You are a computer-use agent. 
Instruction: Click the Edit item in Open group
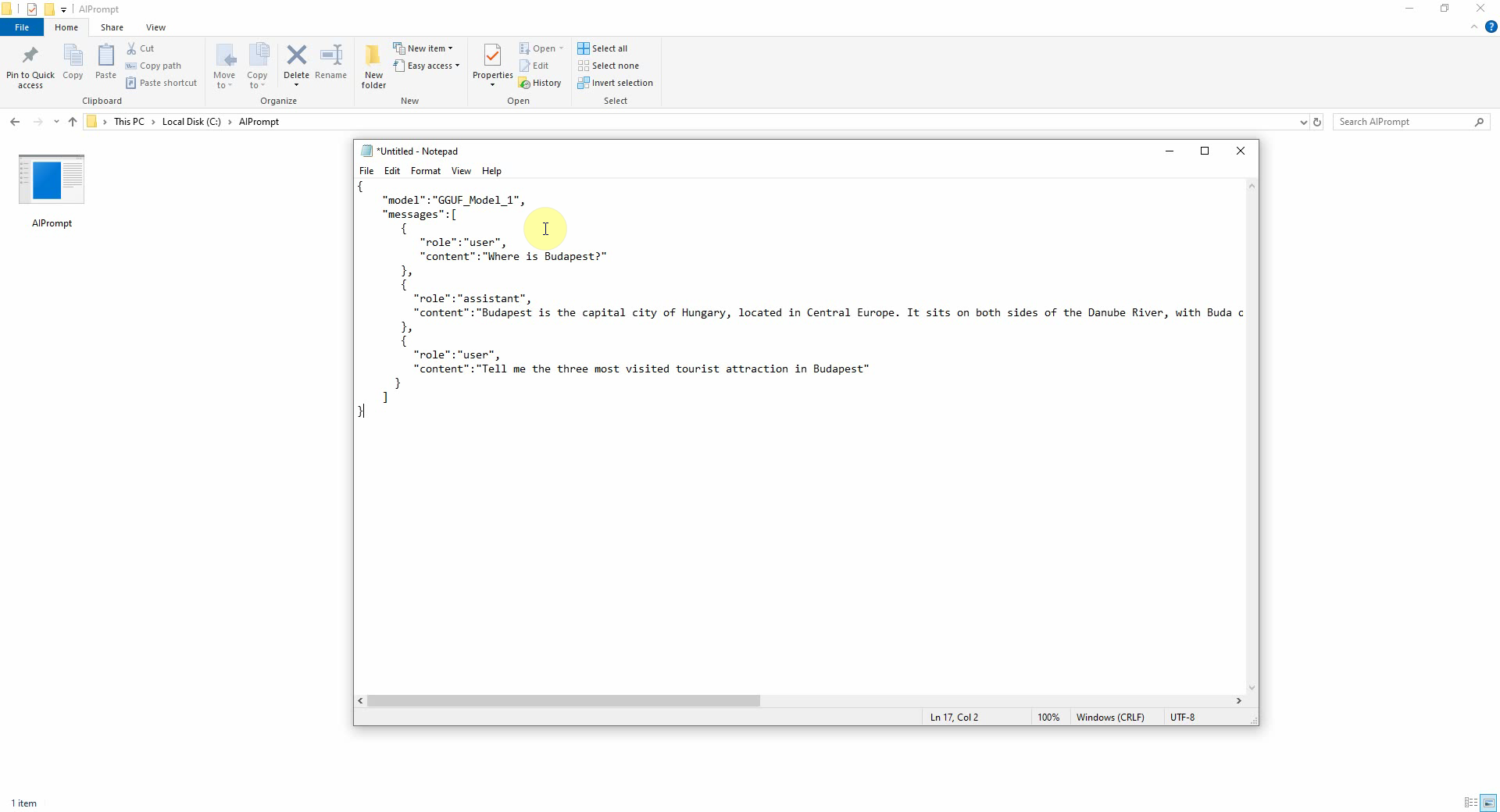[534, 66]
